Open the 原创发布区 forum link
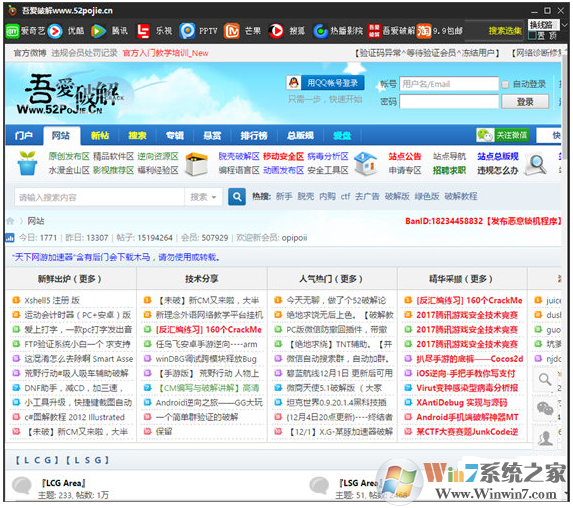Viewport: 573px width, 508px height. [x=69, y=156]
